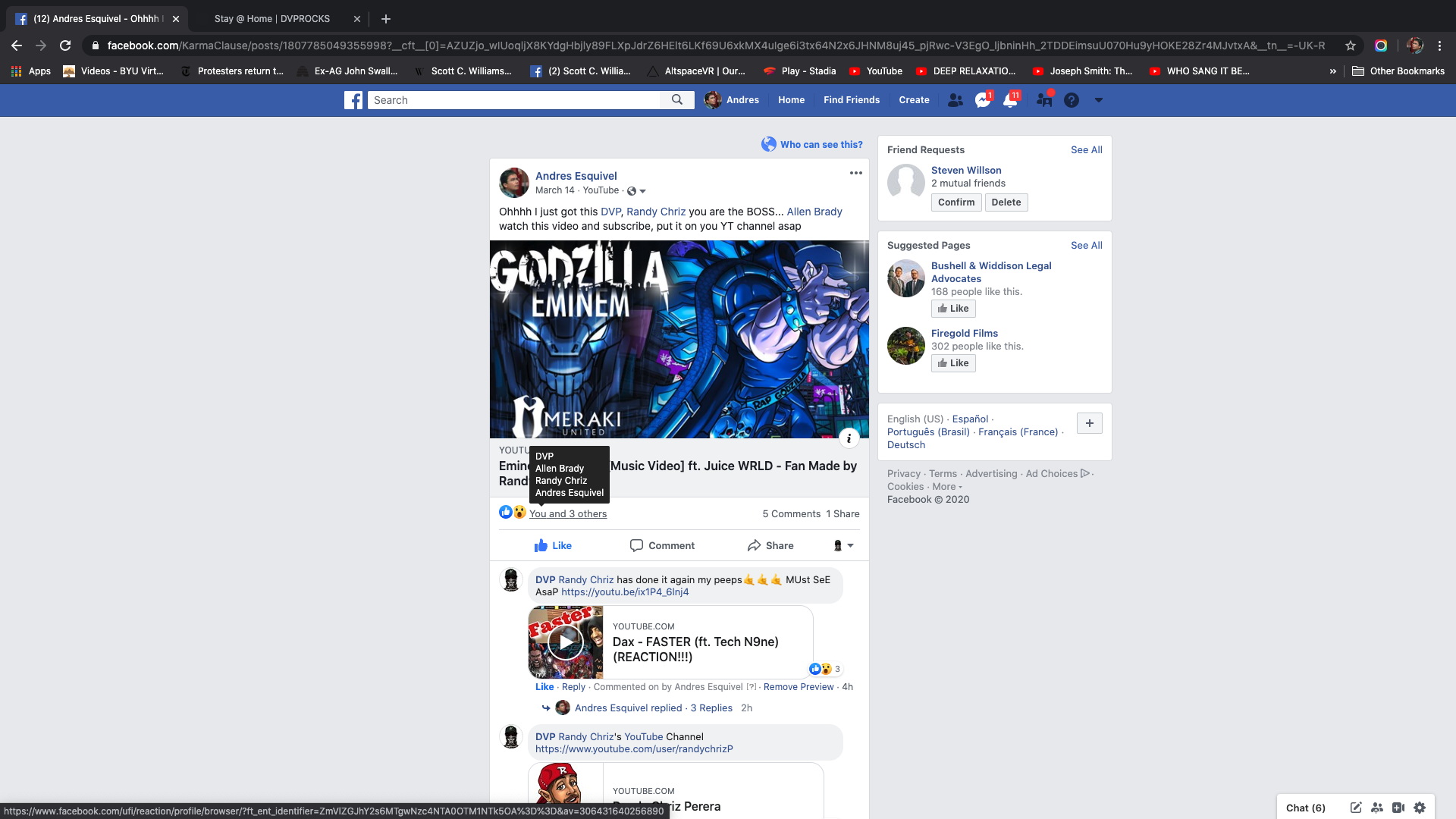Image resolution: width=1456 pixels, height=819 pixels.
Task: Switch to the Stay @ Home DVPROCKS tab
Action: point(272,19)
